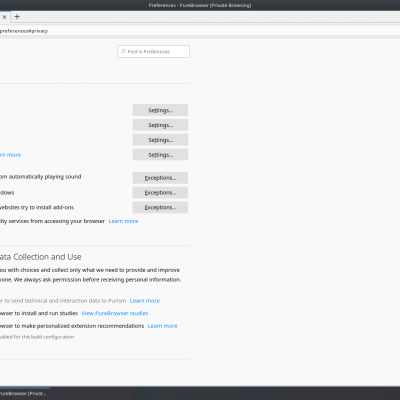The image size is (400, 400).
Task: Follow Learn more link above autoplay sound row
Action: tap(10, 155)
